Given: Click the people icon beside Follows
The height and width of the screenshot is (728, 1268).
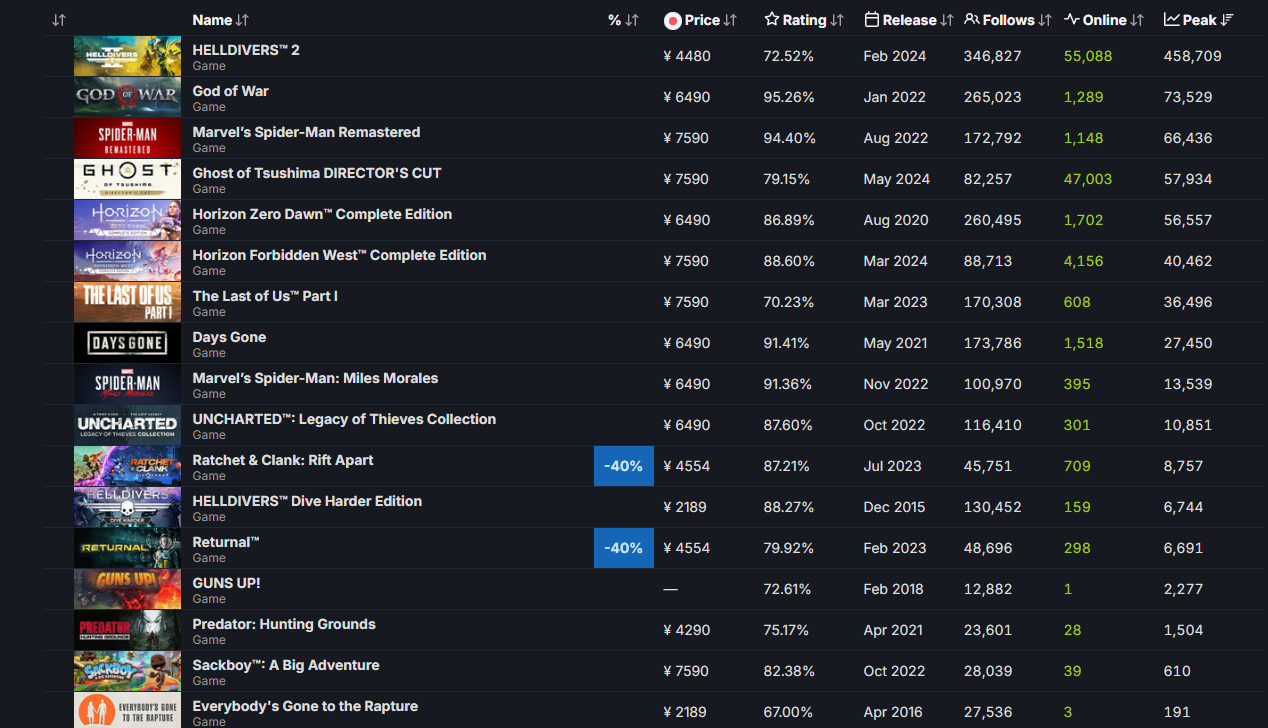Looking at the screenshot, I should coord(971,20).
